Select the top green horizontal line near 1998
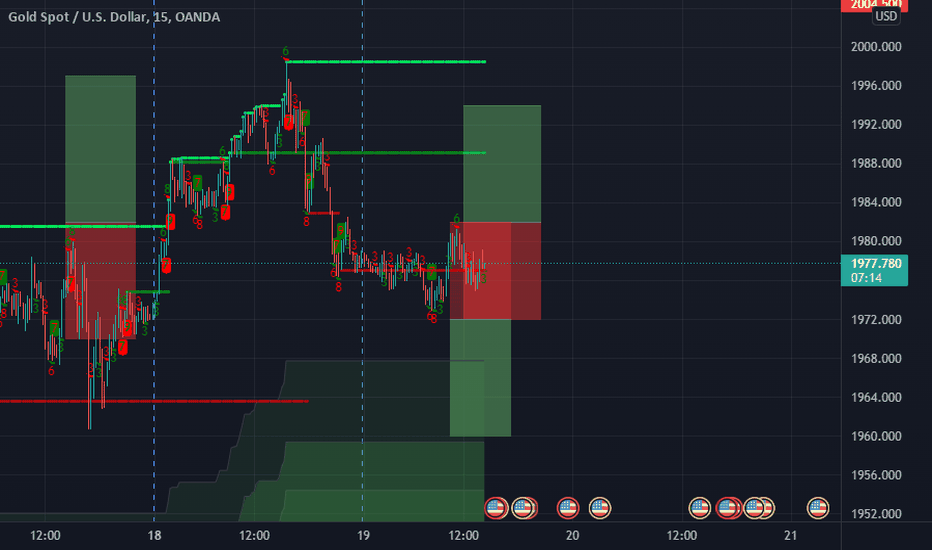Image resolution: width=932 pixels, height=550 pixels. 386,61
